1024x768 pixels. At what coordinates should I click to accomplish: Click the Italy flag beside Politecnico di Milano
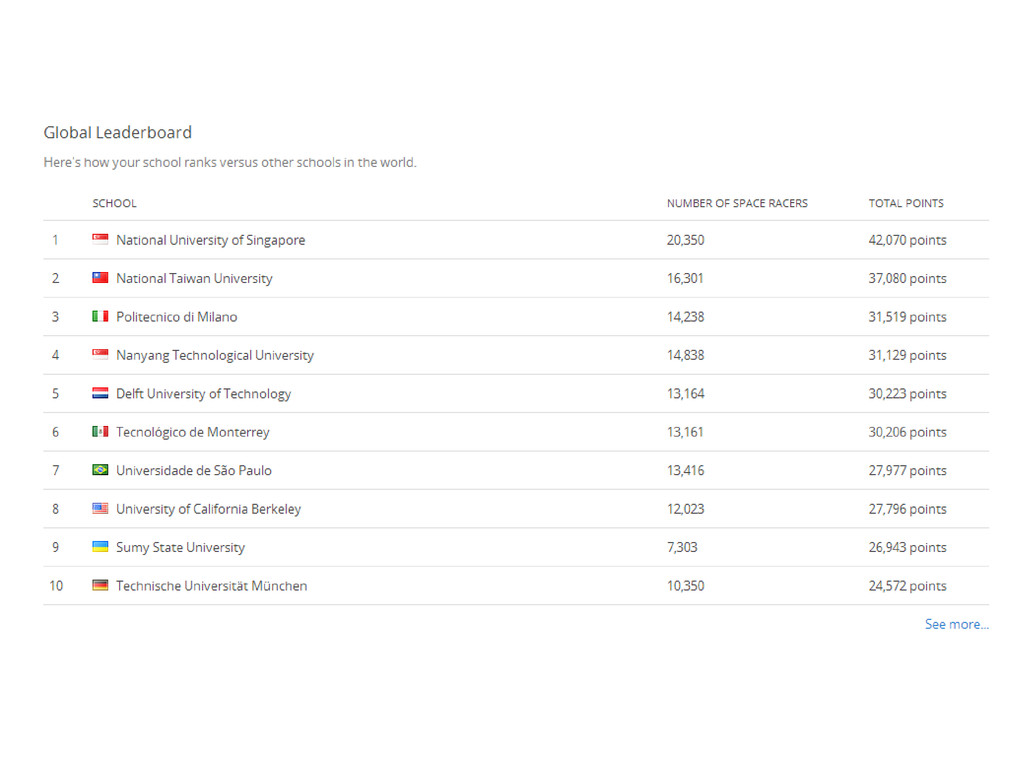(100, 316)
